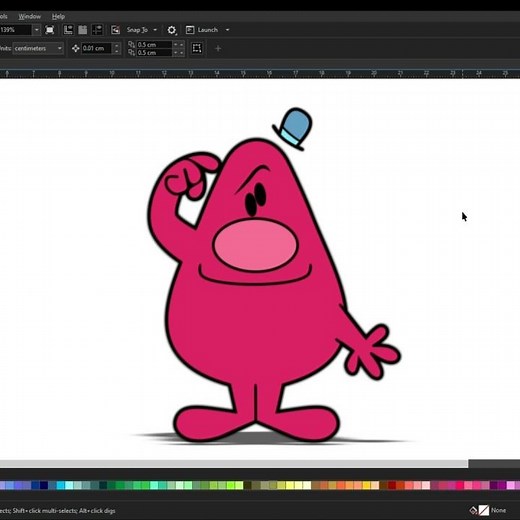Click the vertical duplicate distance icon

point(132,53)
